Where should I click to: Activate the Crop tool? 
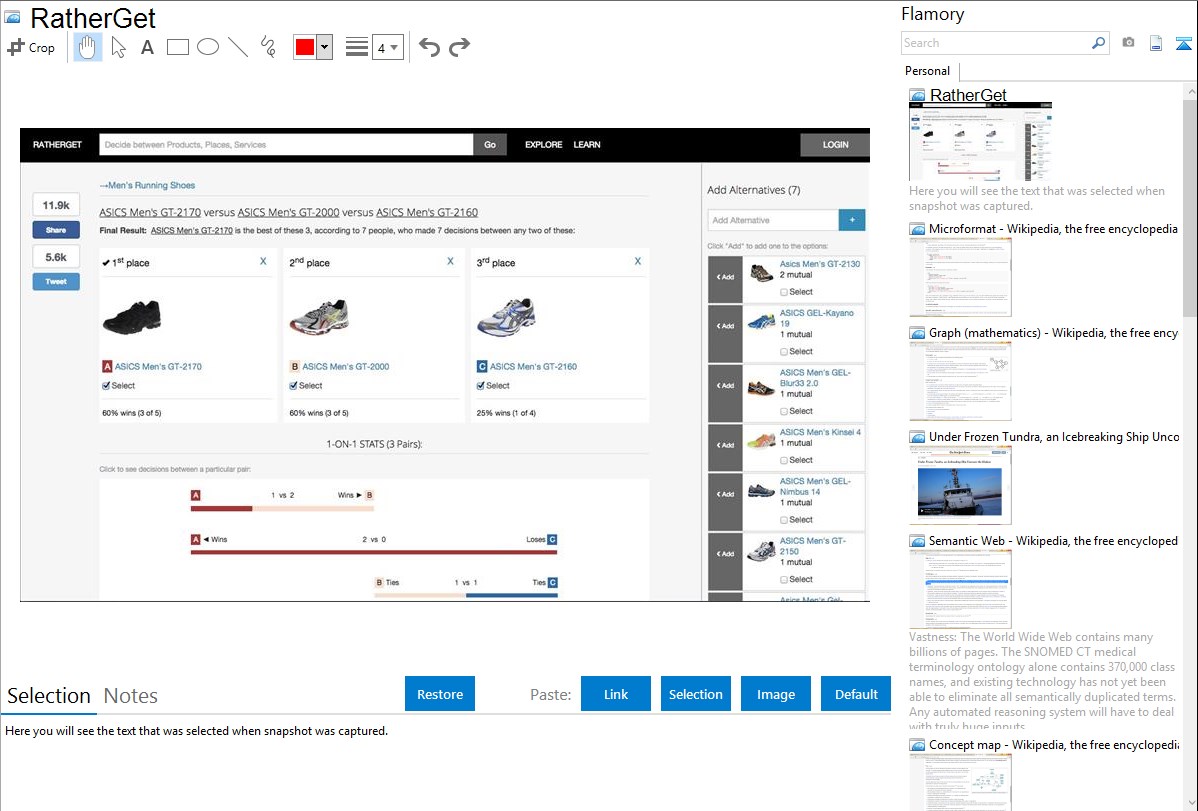tap(31, 47)
